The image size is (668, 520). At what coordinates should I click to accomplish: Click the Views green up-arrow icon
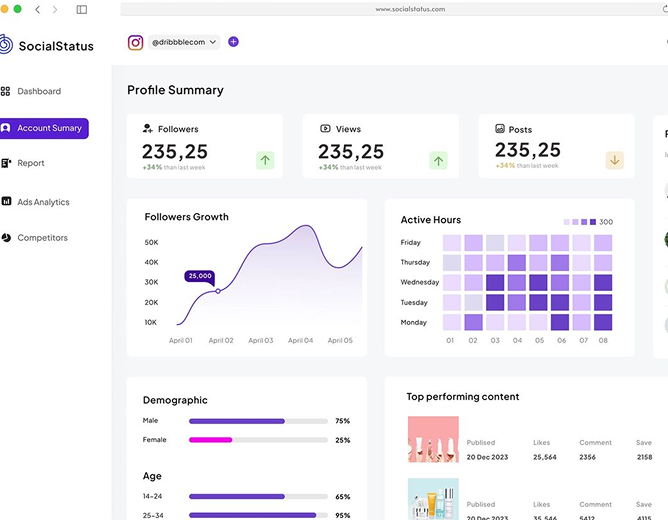pyautogui.click(x=438, y=161)
